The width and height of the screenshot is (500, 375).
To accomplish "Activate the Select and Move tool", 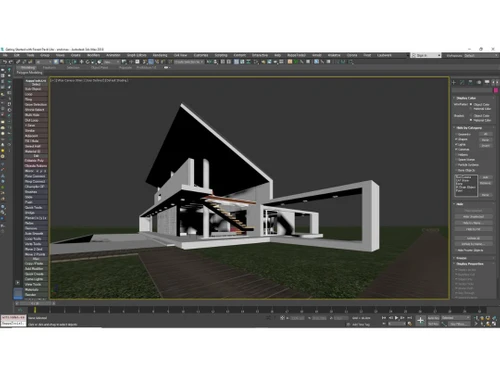I will click(x=81, y=62).
